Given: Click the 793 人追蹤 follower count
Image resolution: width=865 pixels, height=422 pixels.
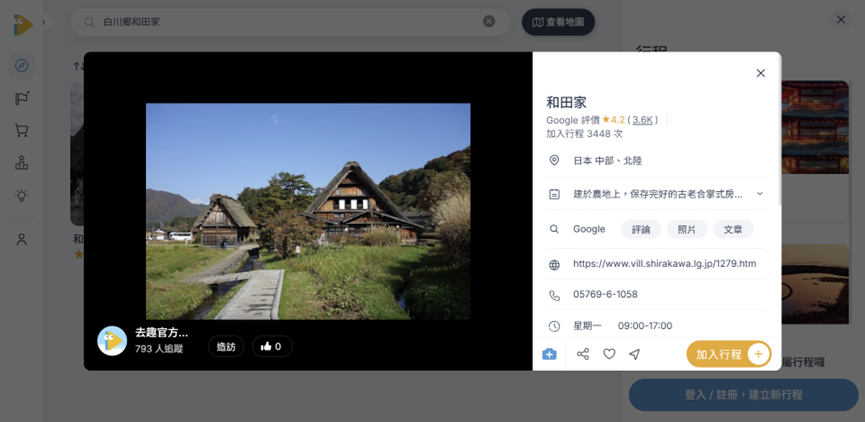Looking at the screenshot, I should point(159,349).
